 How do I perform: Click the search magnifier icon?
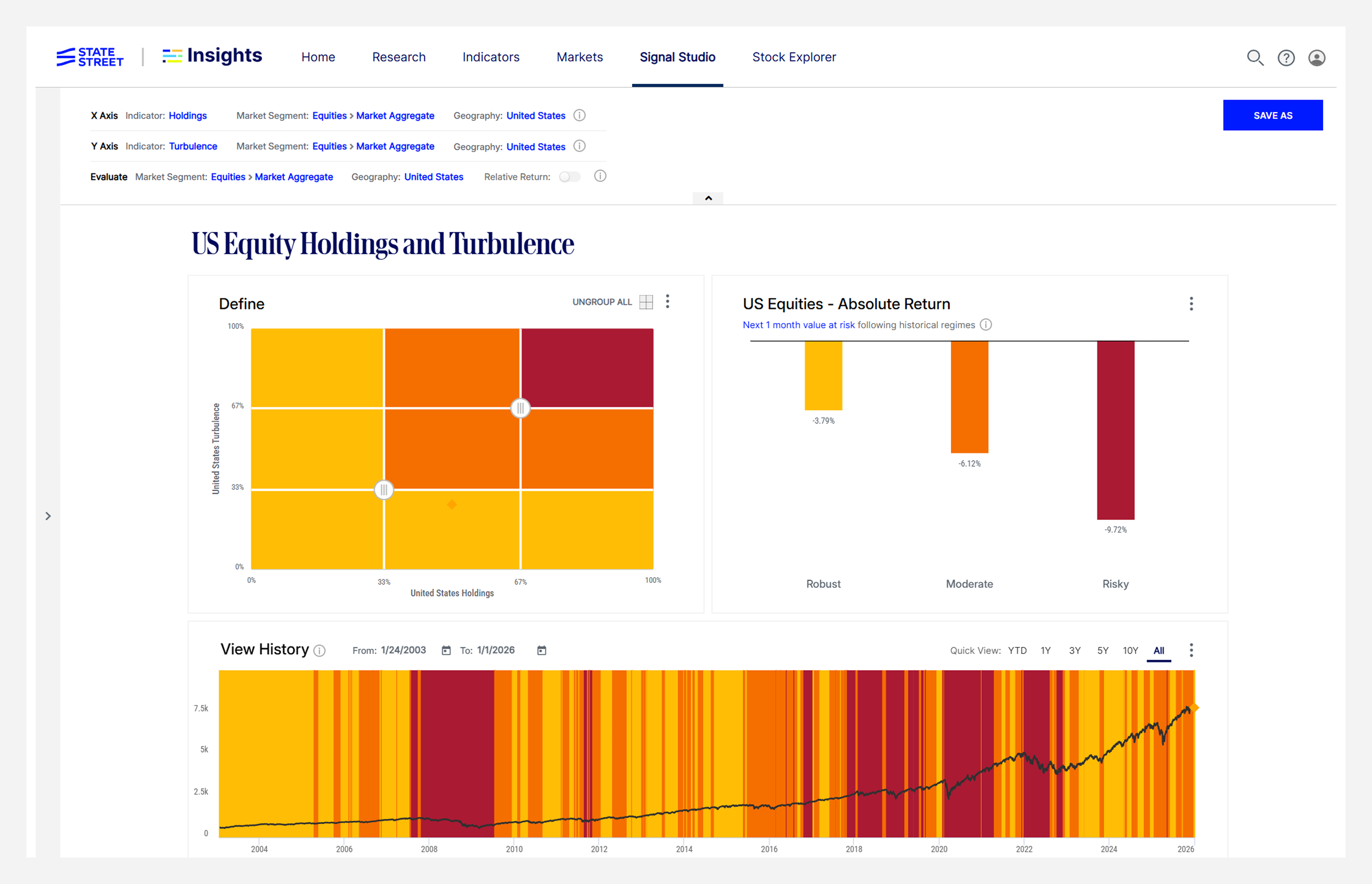1255,58
